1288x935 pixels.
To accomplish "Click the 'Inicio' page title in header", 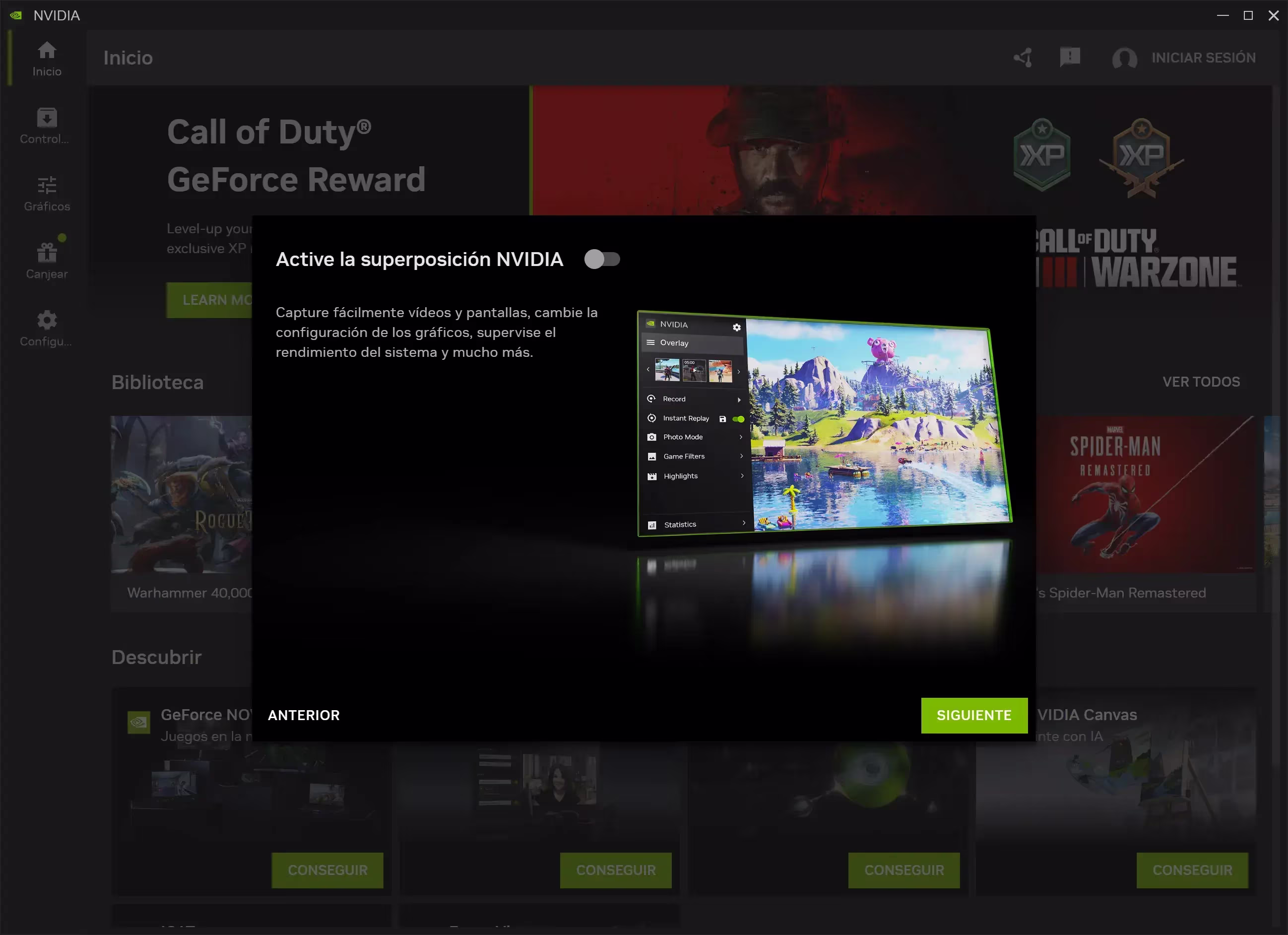I will coord(128,58).
